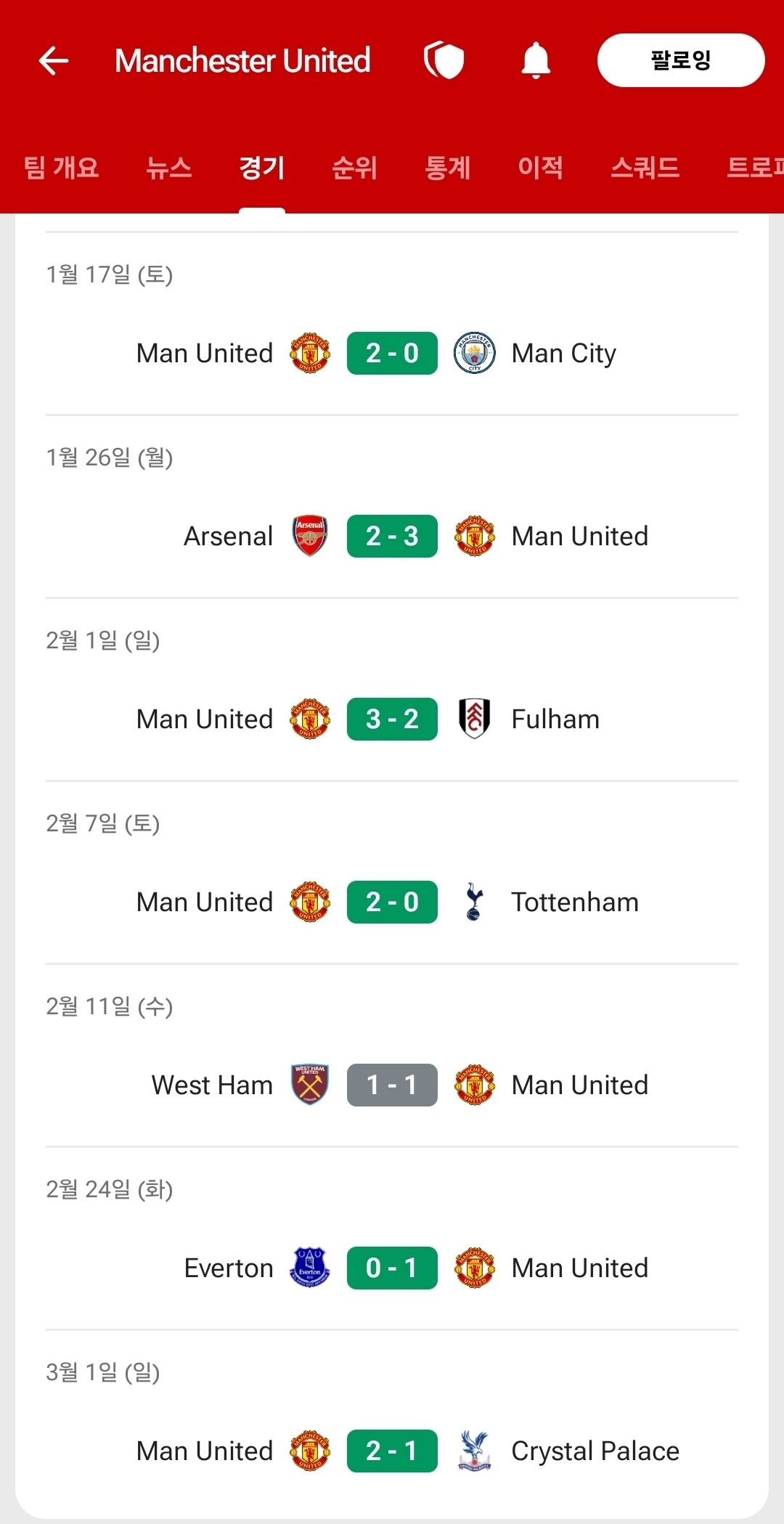Open the 순위 standings tab
Viewport: 784px width, 1524px height.
354,168
